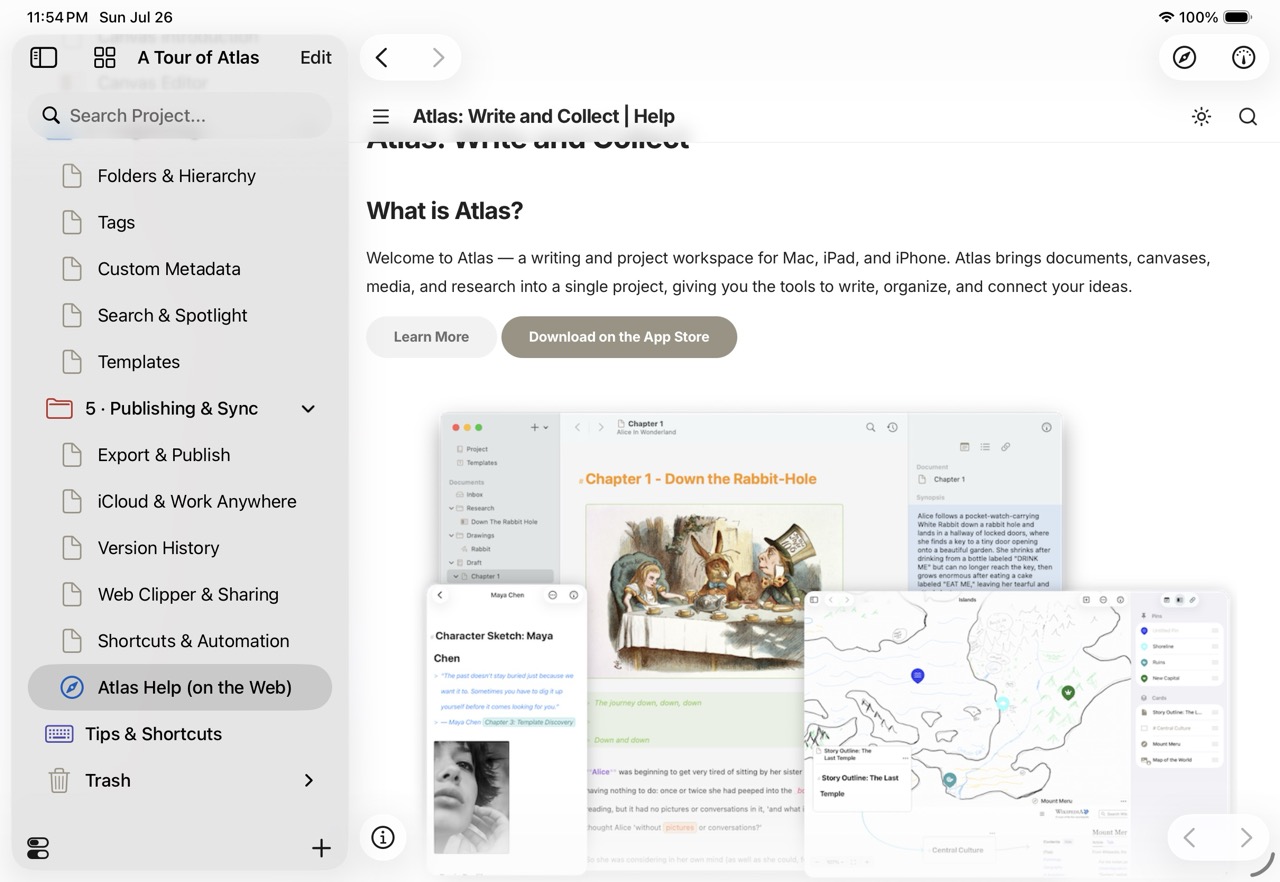
Task: Toggle the sidebar panel icon
Action: pyautogui.click(x=44, y=57)
